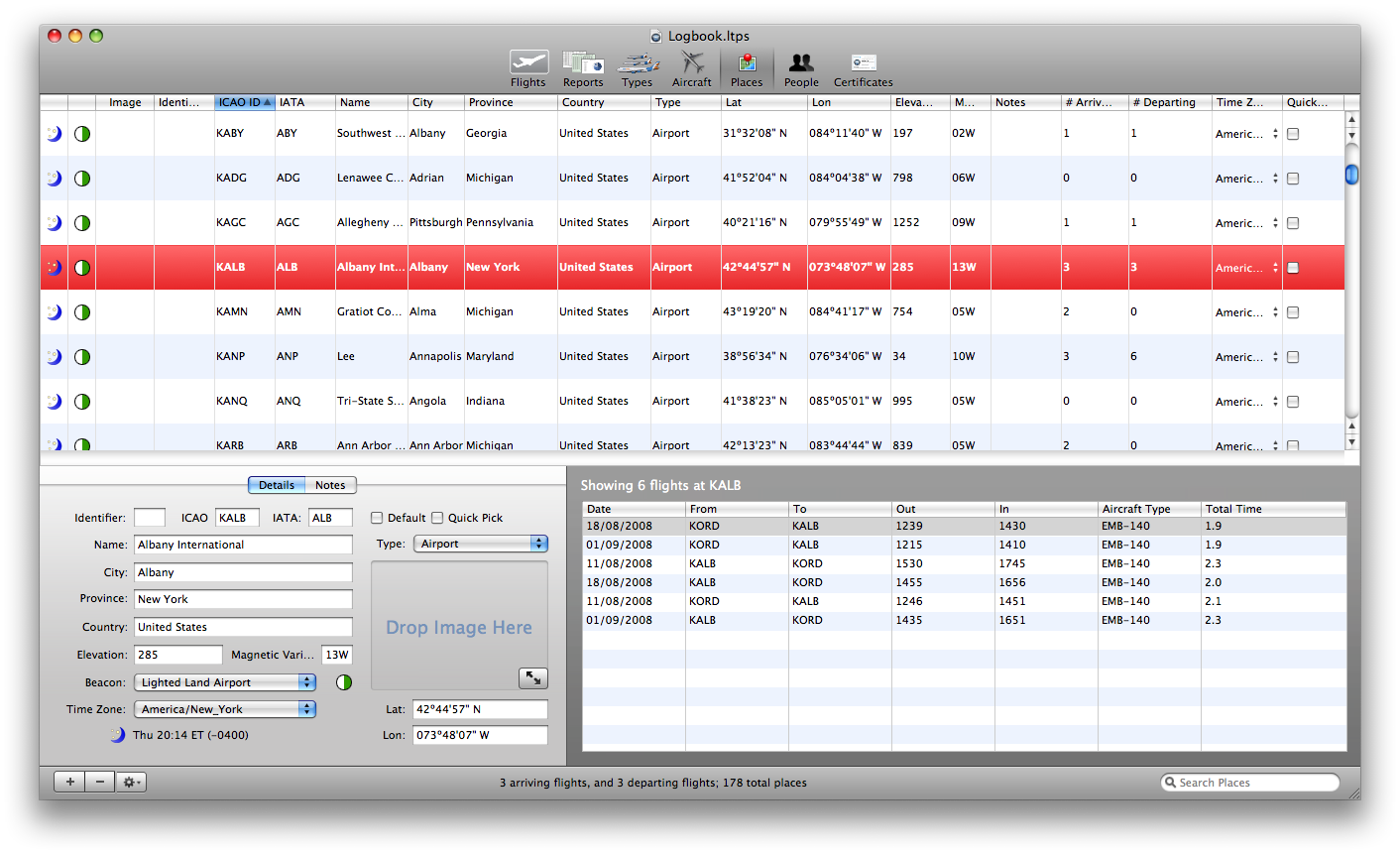Open time zone popup in KABY row

coord(1246,134)
